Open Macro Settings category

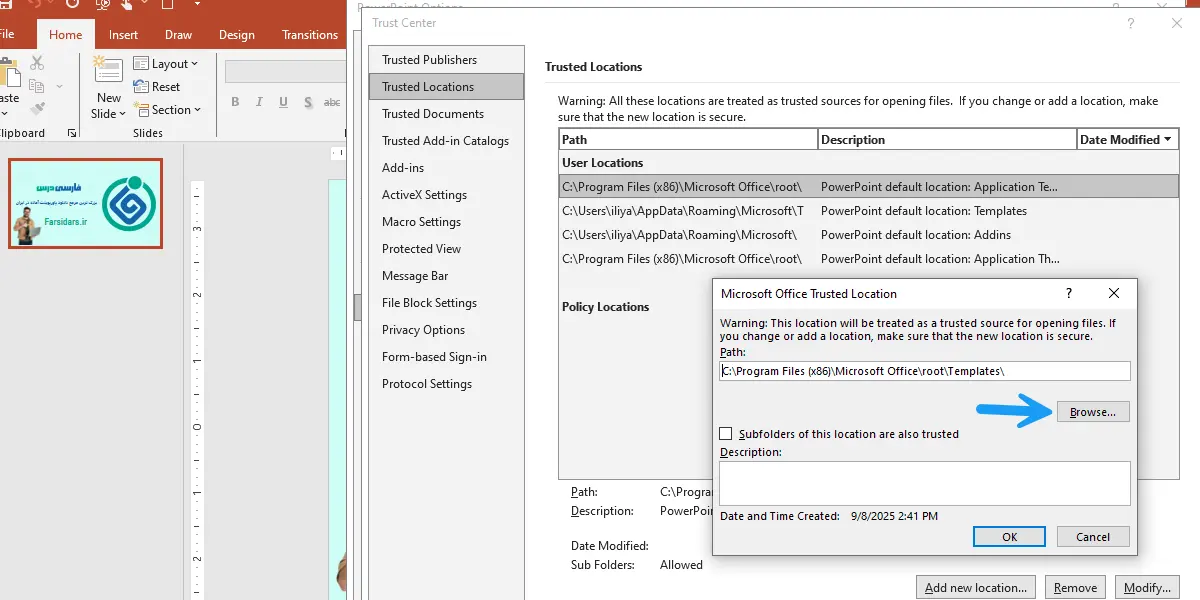[446, 222]
